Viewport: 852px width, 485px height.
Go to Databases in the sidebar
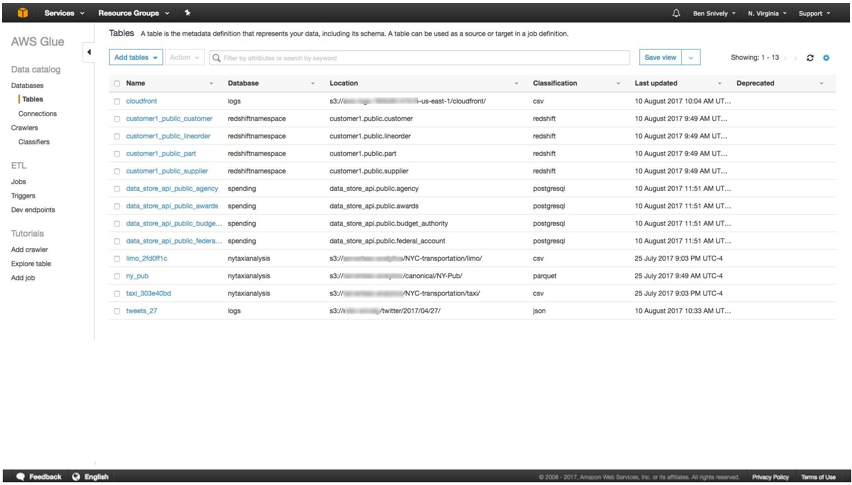(27, 86)
